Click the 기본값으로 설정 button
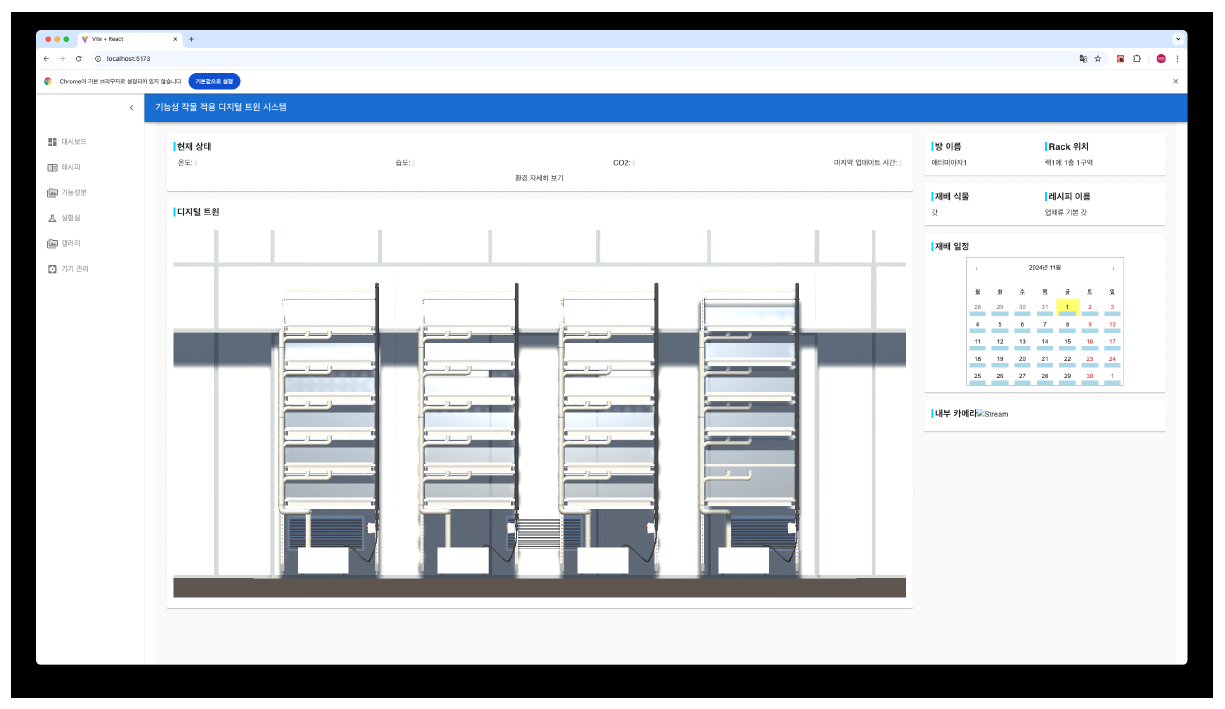 click(214, 81)
